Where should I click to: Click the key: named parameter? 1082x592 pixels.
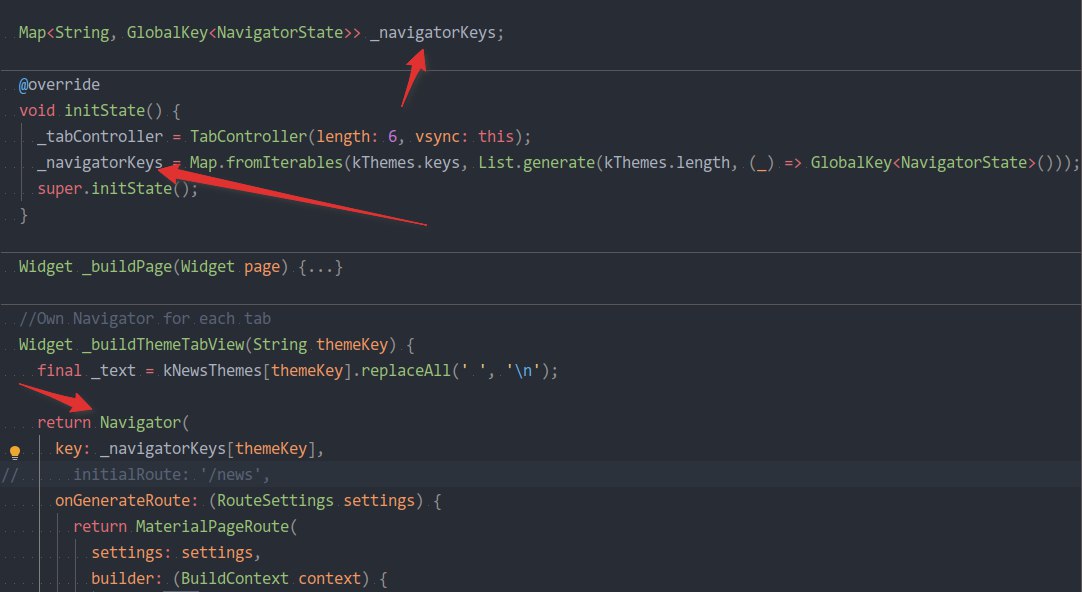tap(72, 448)
